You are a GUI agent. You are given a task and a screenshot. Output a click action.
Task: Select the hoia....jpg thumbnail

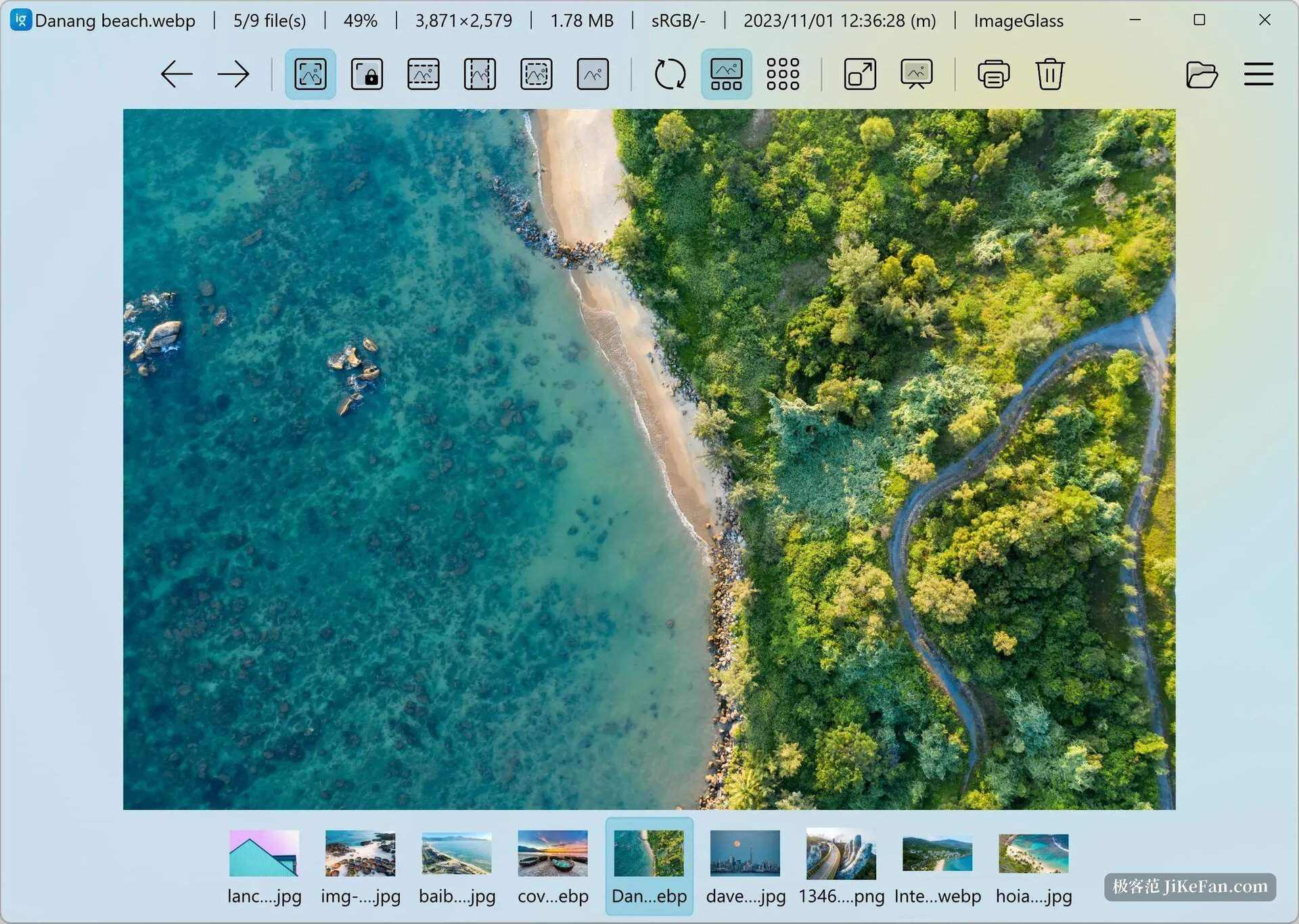(x=1033, y=867)
